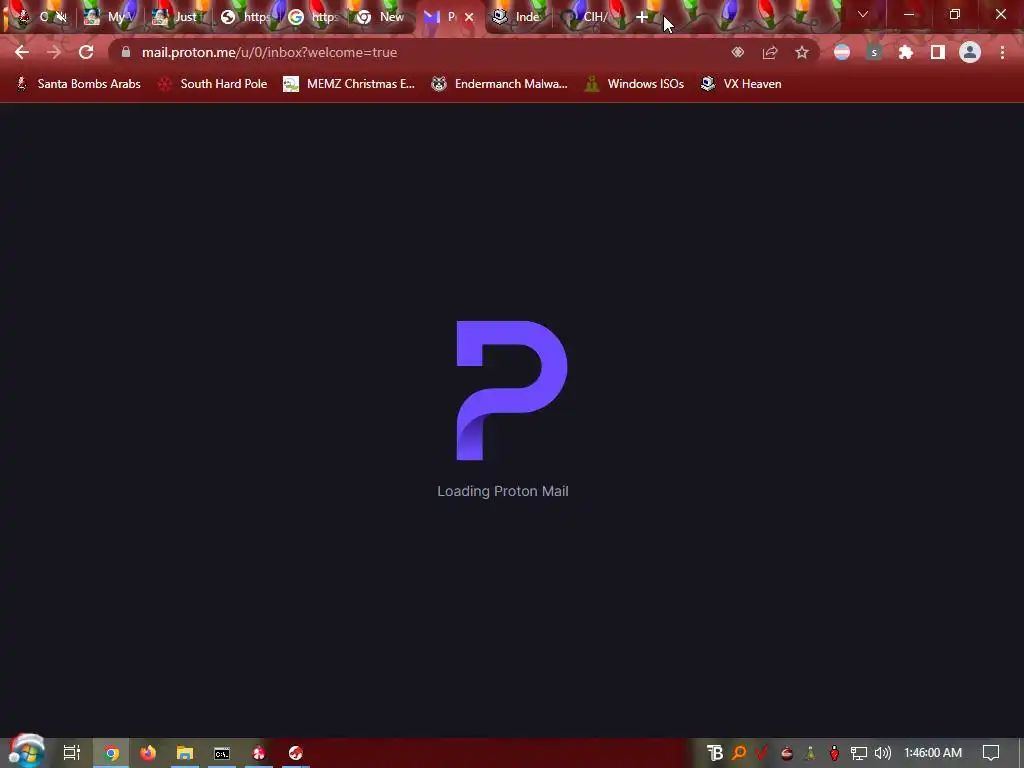The height and width of the screenshot is (768, 1024).
Task: Go back using the browser back arrow
Action: point(22,52)
